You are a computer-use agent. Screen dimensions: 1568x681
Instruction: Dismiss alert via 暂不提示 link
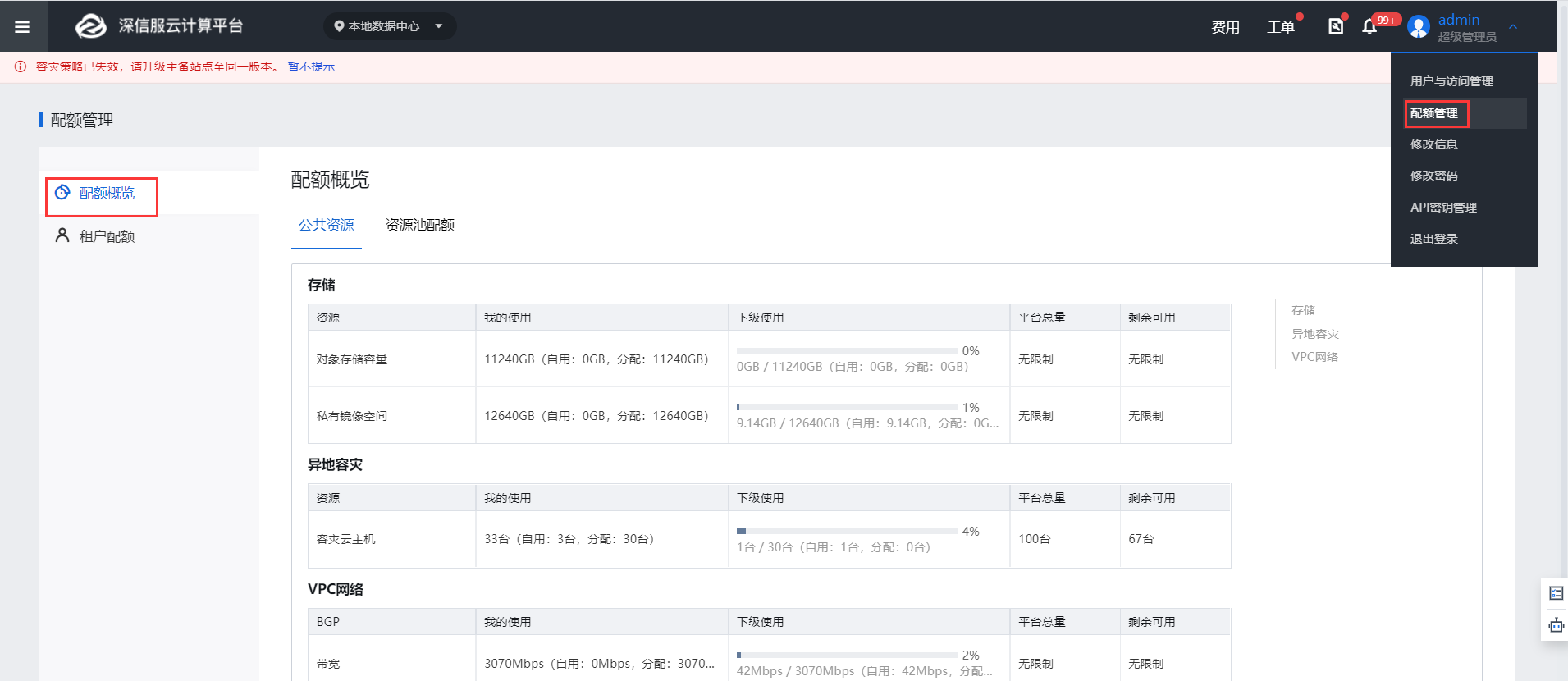[311, 66]
